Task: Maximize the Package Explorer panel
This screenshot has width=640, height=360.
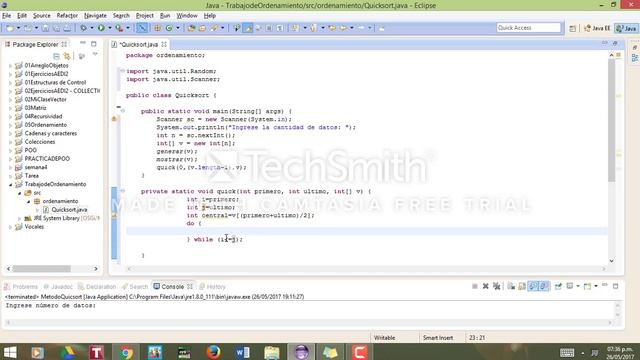Action: (93, 43)
